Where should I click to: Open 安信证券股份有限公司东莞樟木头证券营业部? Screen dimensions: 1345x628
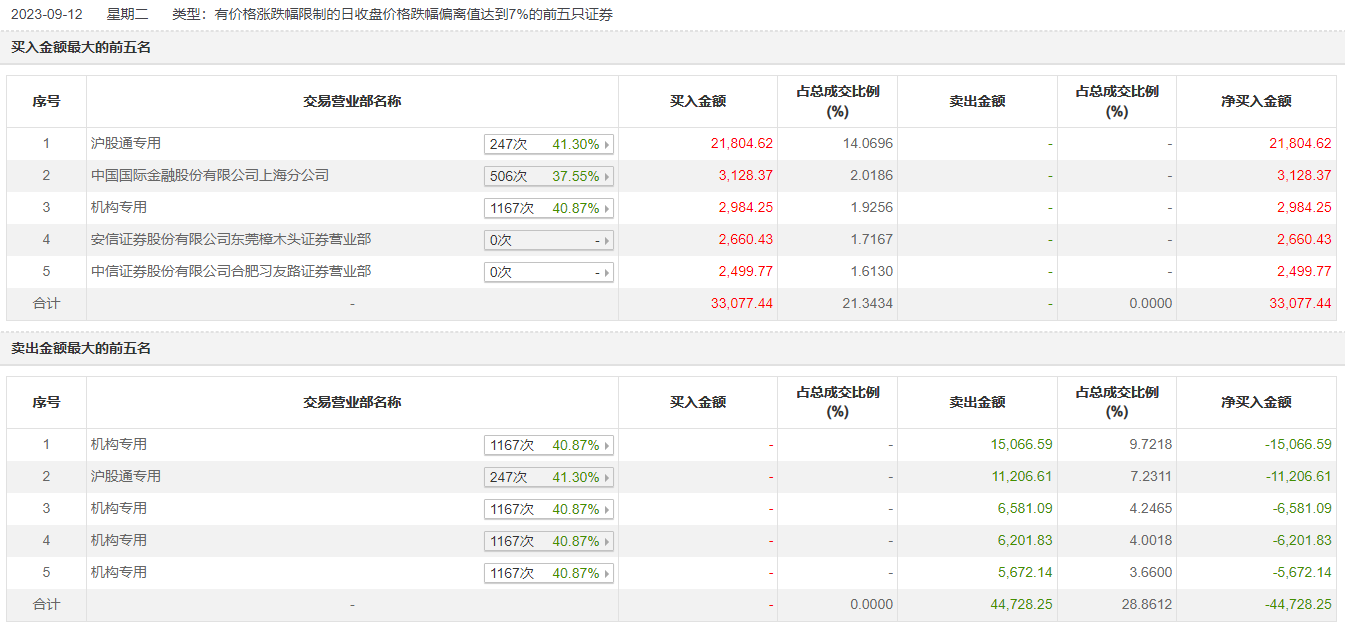pos(231,239)
